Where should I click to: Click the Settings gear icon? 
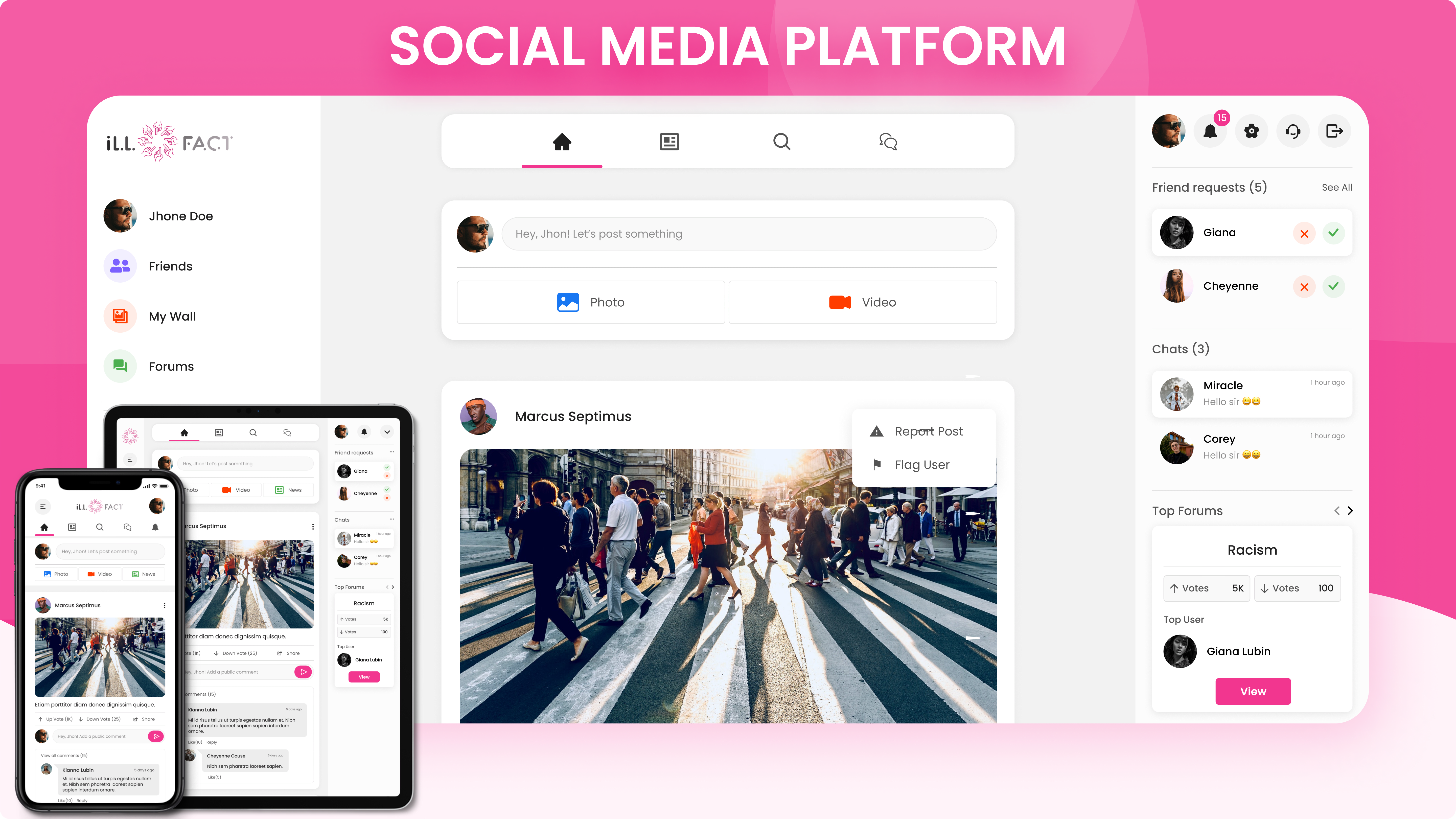click(1251, 131)
